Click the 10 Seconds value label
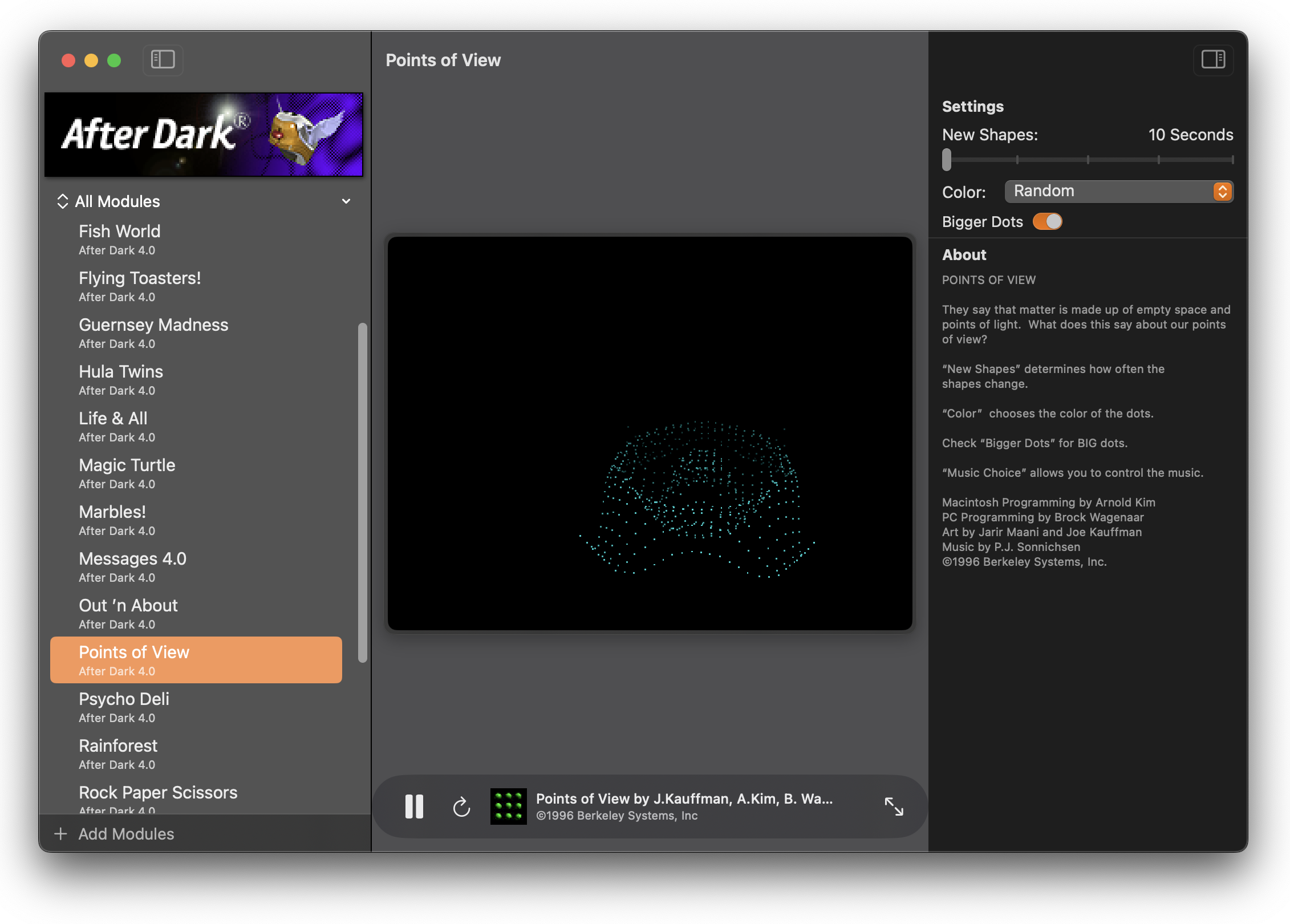The height and width of the screenshot is (924, 1290). [x=1191, y=135]
